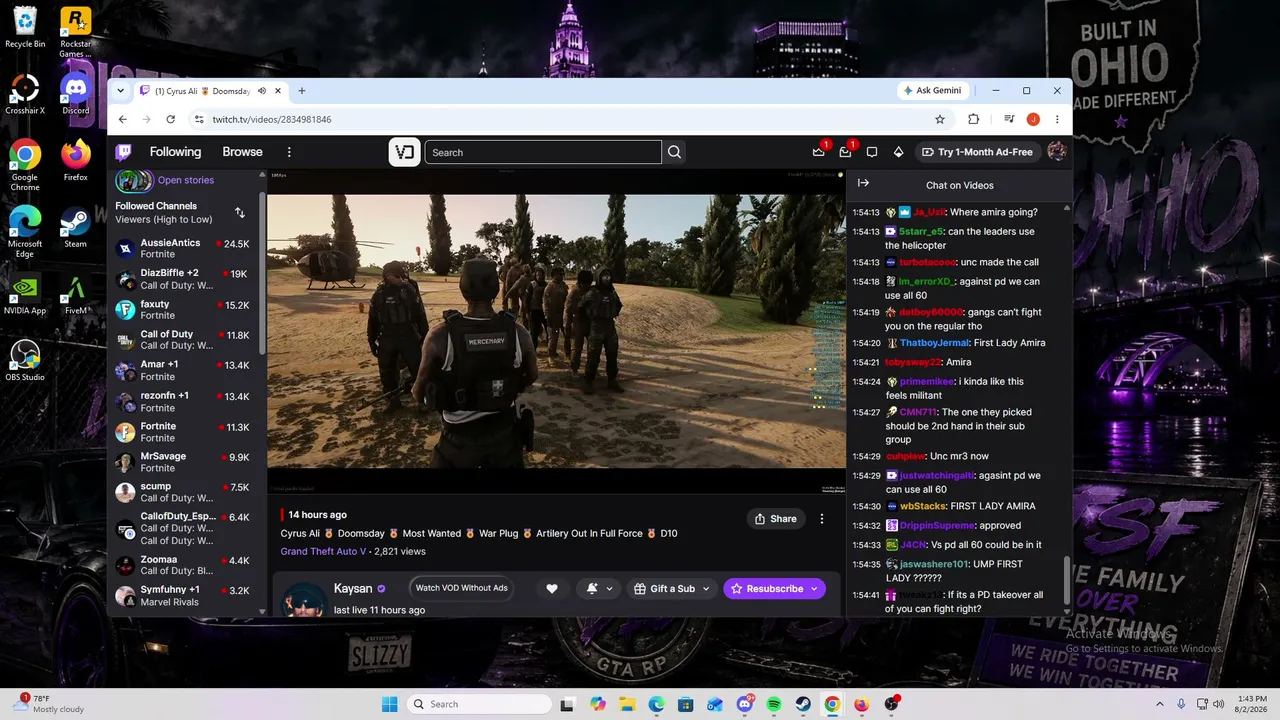This screenshot has height=720, width=1280.
Task: Open OBS Studio desktop icon
Action: [25, 360]
